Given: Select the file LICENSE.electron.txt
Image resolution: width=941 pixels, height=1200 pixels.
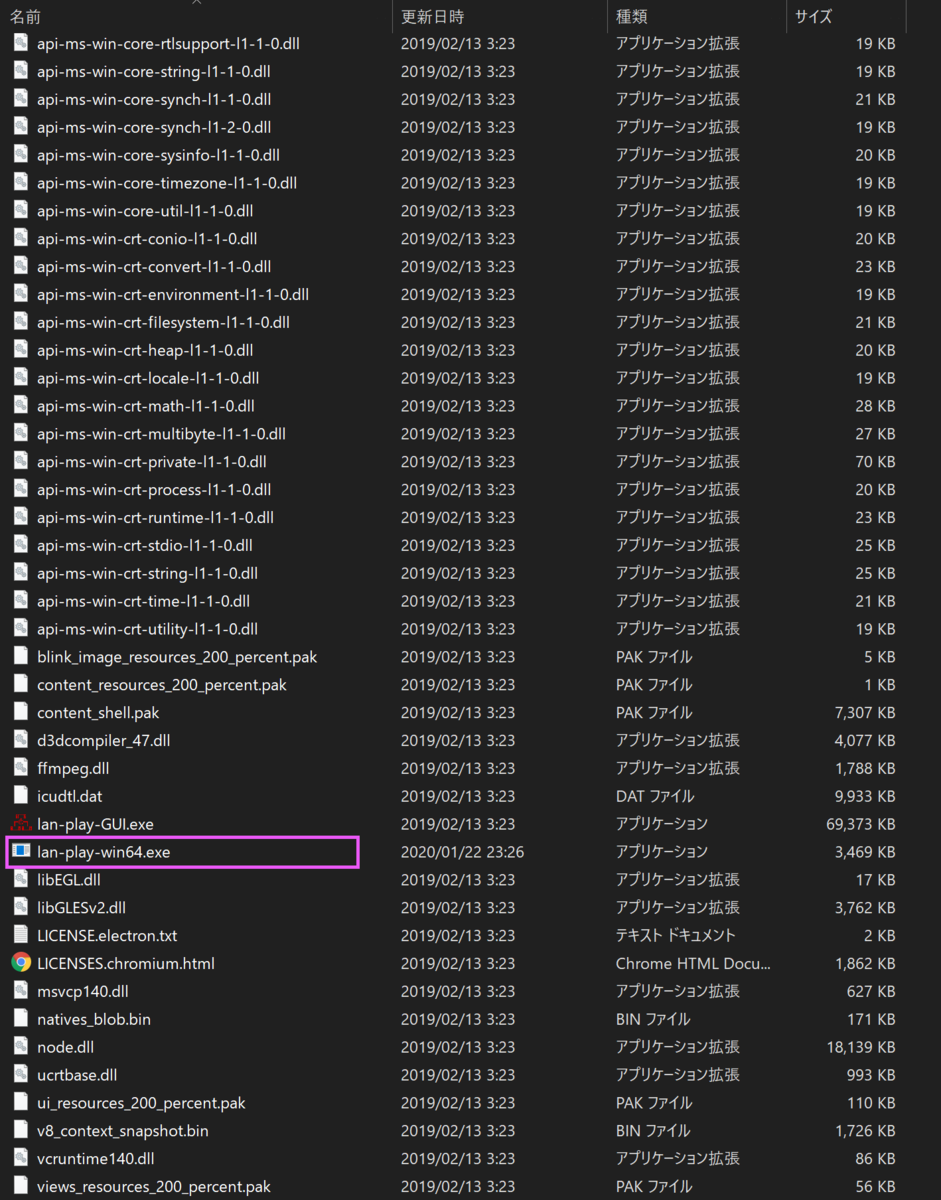Looking at the screenshot, I should 107,935.
